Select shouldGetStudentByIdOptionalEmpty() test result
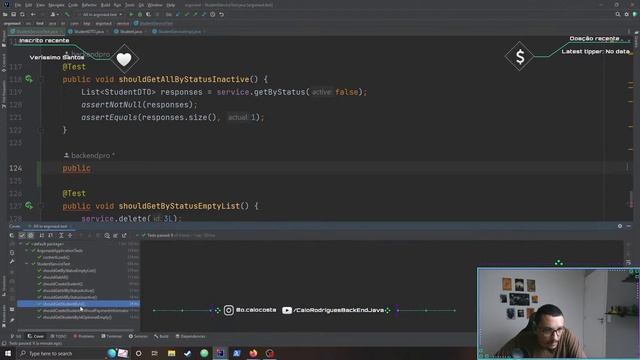Viewport: 640px width, 360px height. (77, 317)
